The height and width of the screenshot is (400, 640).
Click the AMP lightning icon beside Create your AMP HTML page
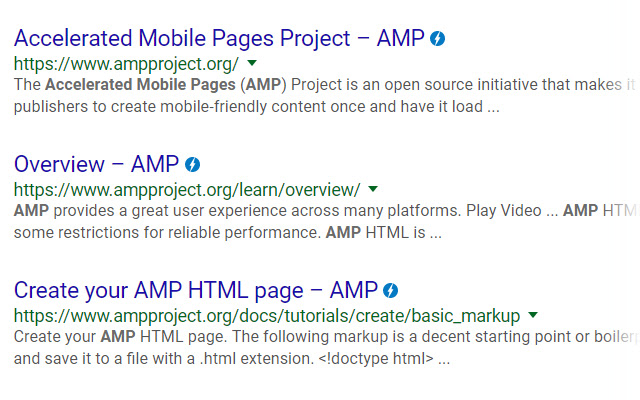coord(391,291)
